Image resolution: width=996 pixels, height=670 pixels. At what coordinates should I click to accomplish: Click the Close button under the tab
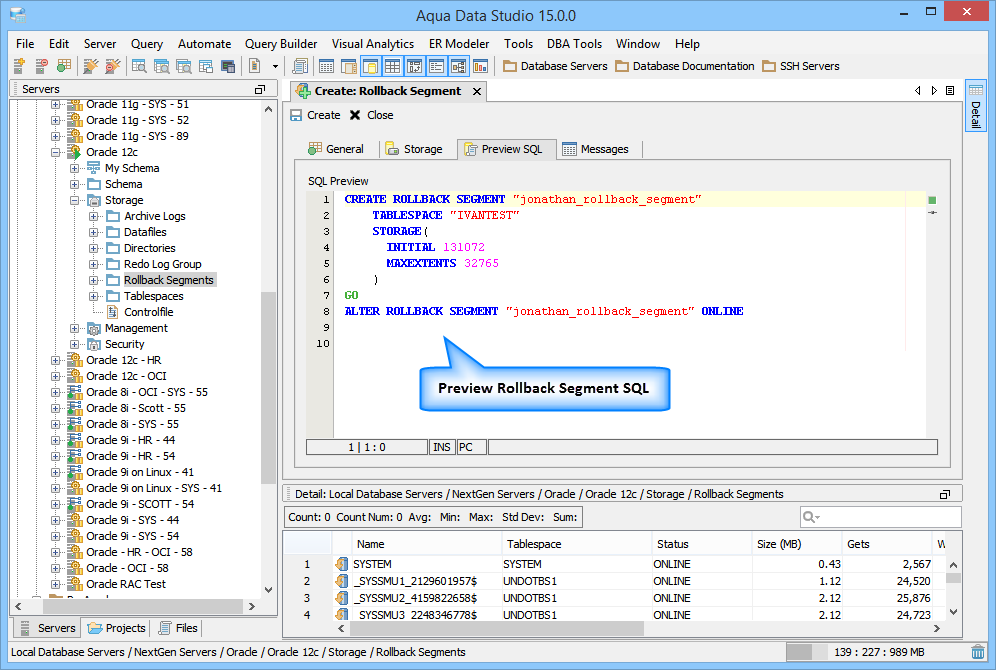point(371,115)
